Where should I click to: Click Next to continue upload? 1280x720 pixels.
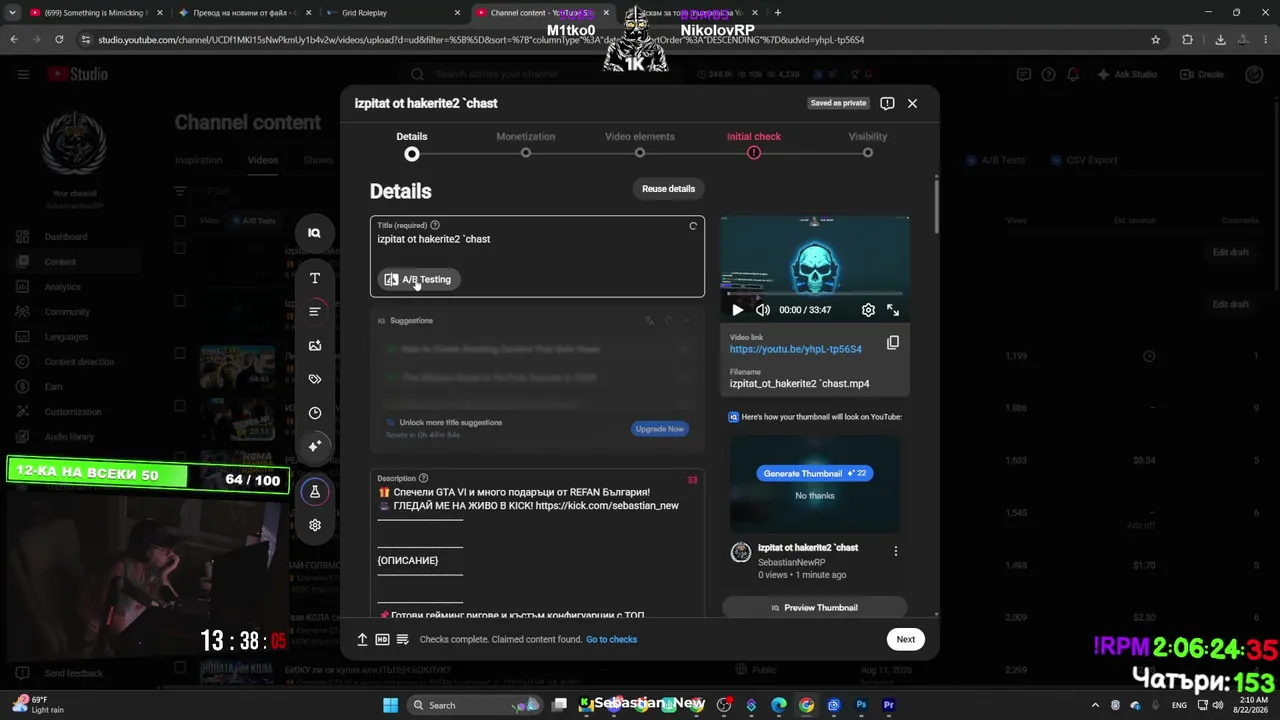[905, 639]
